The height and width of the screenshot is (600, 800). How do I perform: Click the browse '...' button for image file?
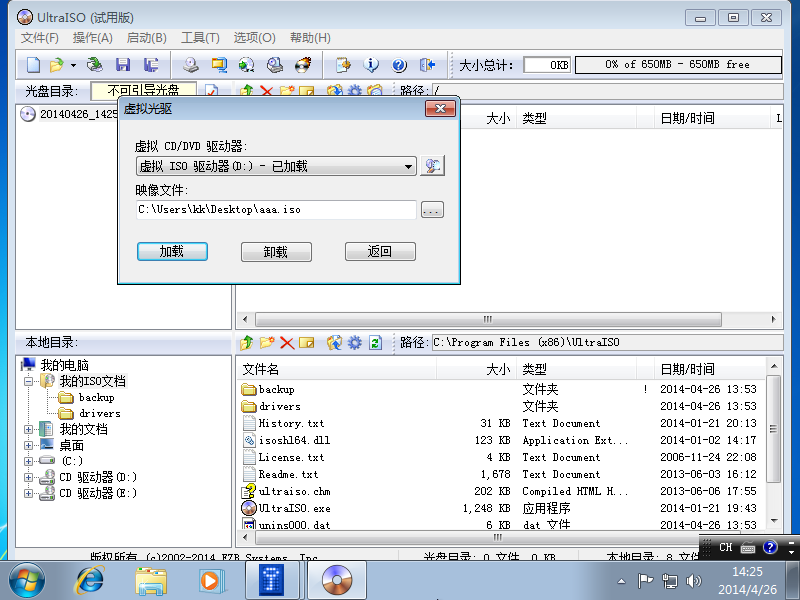tap(432, 210)
